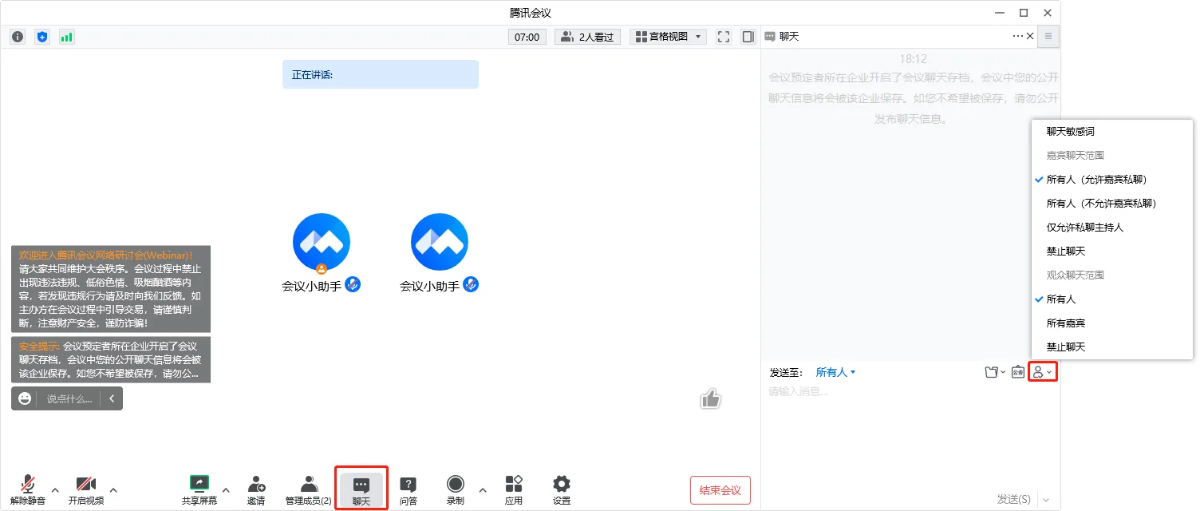This screenshot has height=511, width=1200.
Task: Click the mic icon beside second 会议小助手 name
Action: (x=471, y=285)
